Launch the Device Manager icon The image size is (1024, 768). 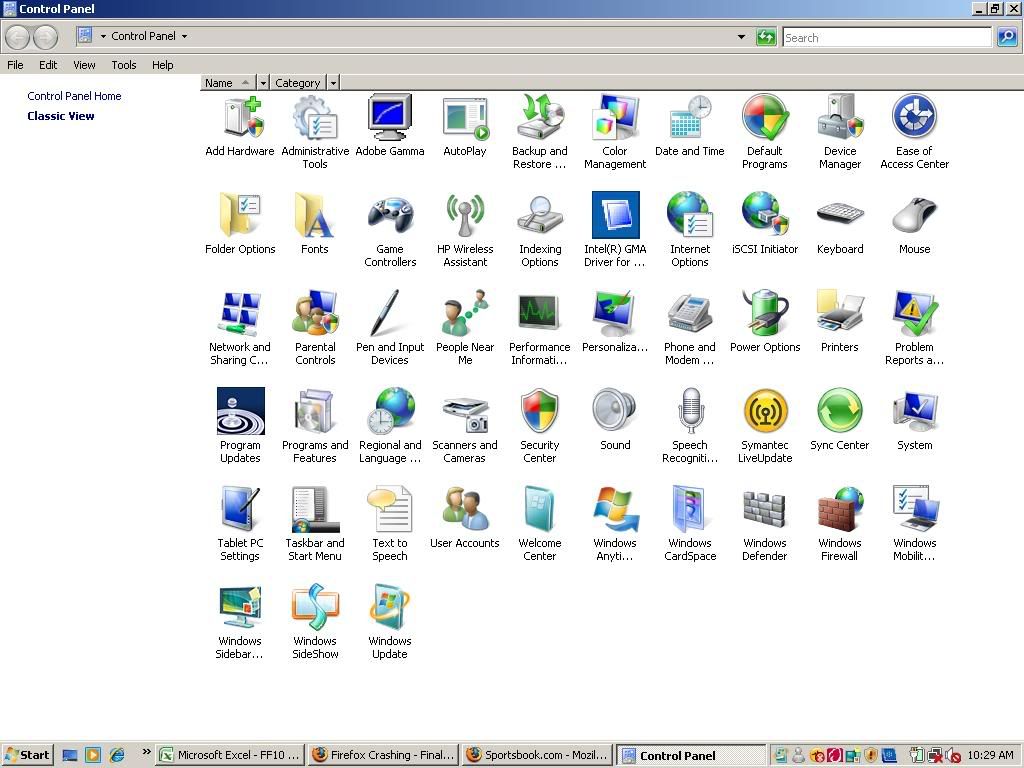click(x=840, y=118)
